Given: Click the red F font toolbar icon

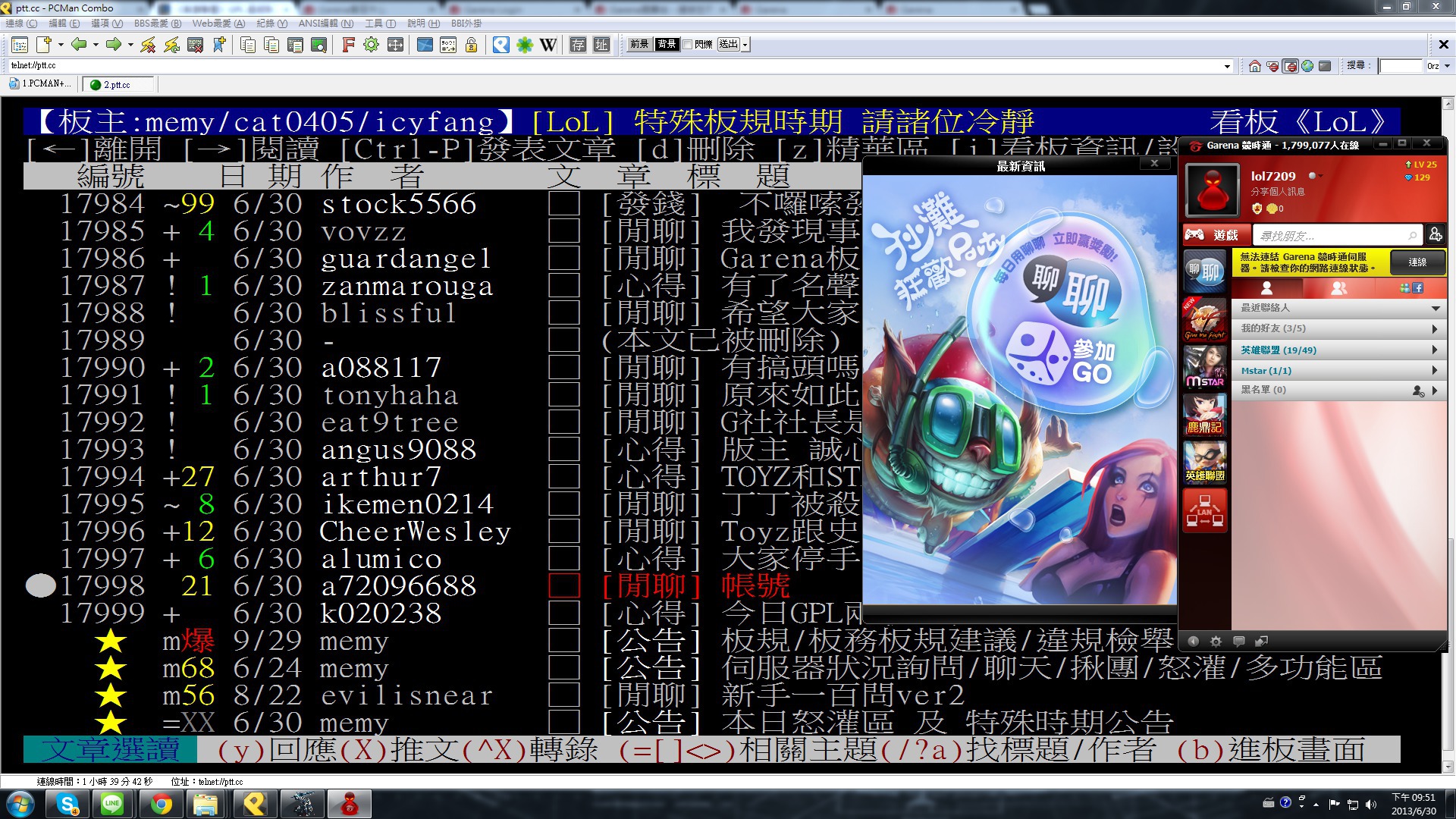Looking at the screenshot, I should pos(348,45).
